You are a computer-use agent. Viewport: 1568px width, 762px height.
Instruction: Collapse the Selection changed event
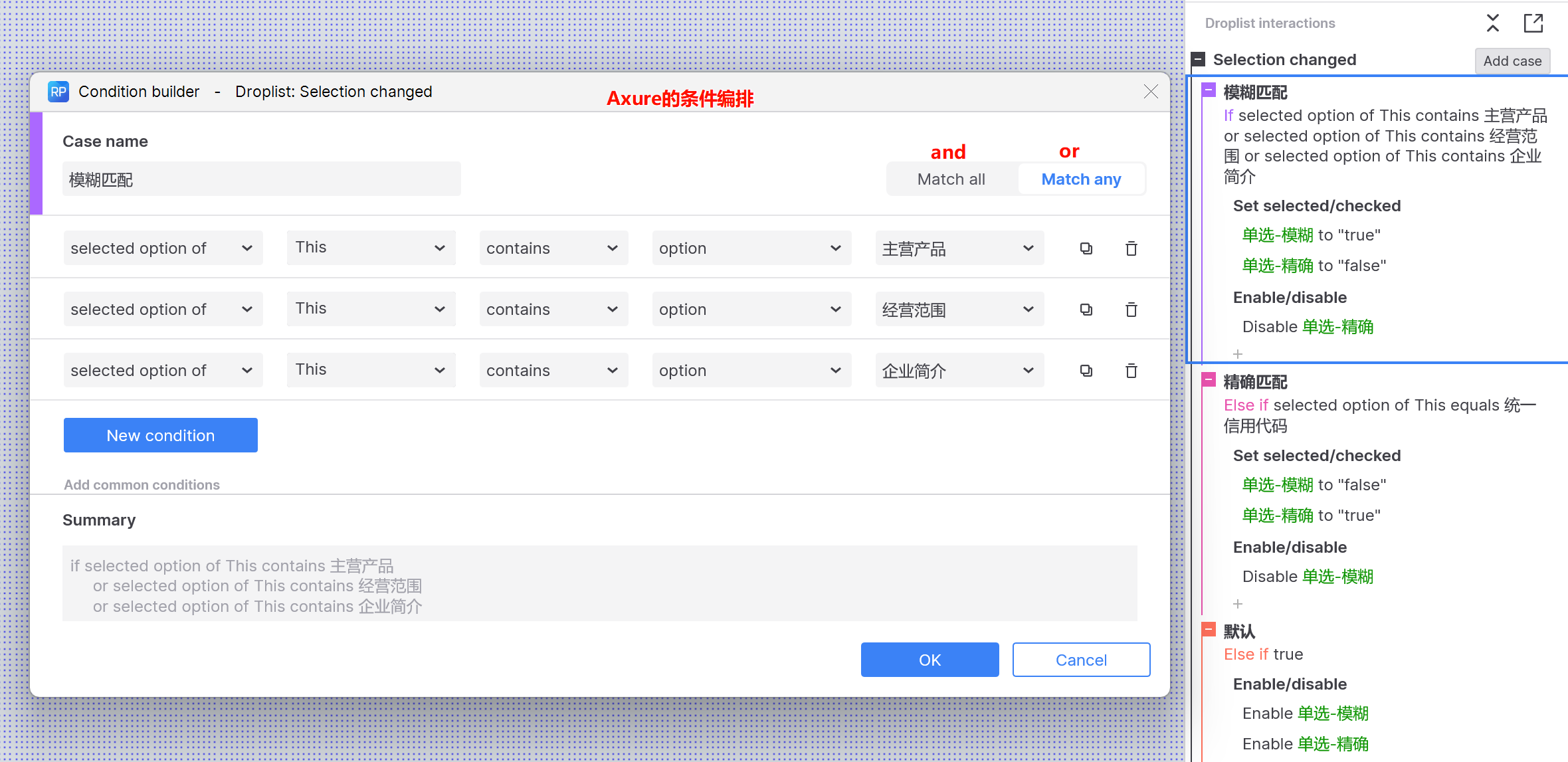click(1199, 60)
